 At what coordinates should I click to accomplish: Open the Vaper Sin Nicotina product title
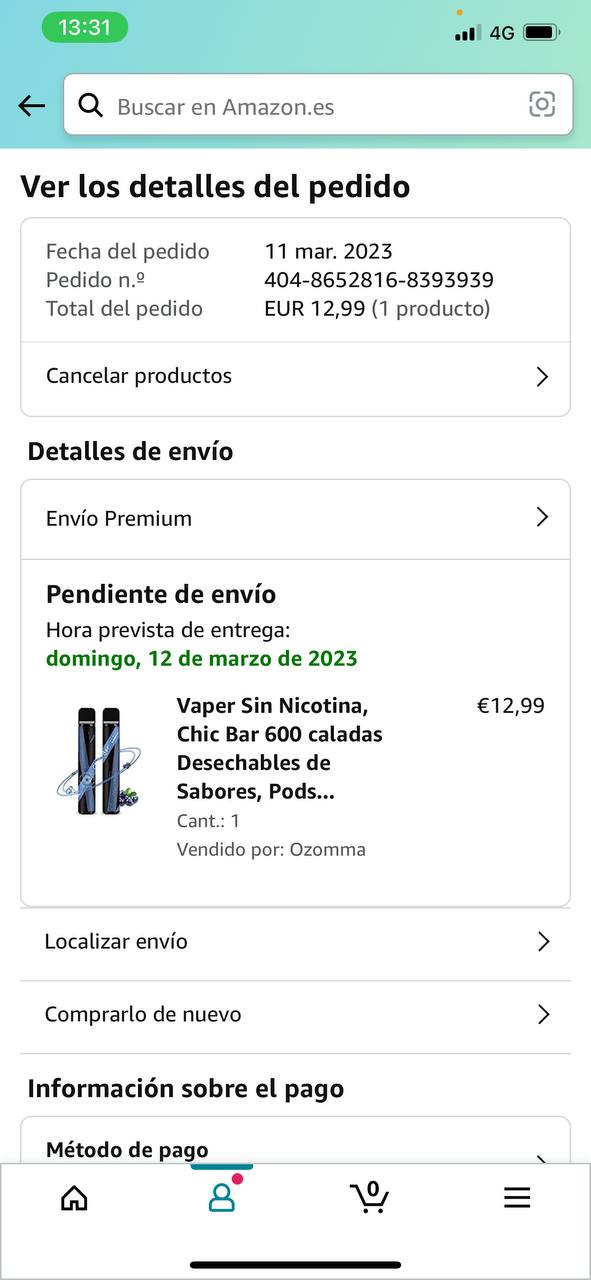pos(280,749)
